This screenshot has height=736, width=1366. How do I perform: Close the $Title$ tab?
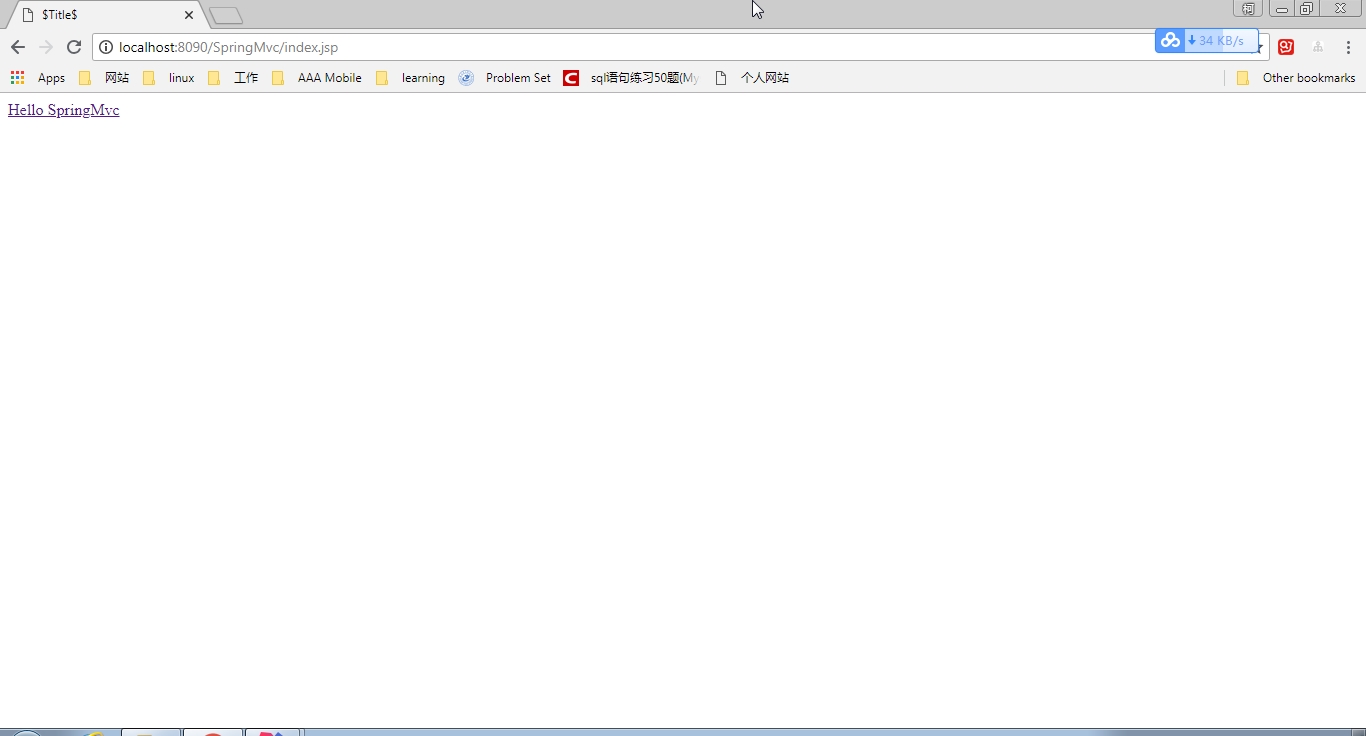188,15
